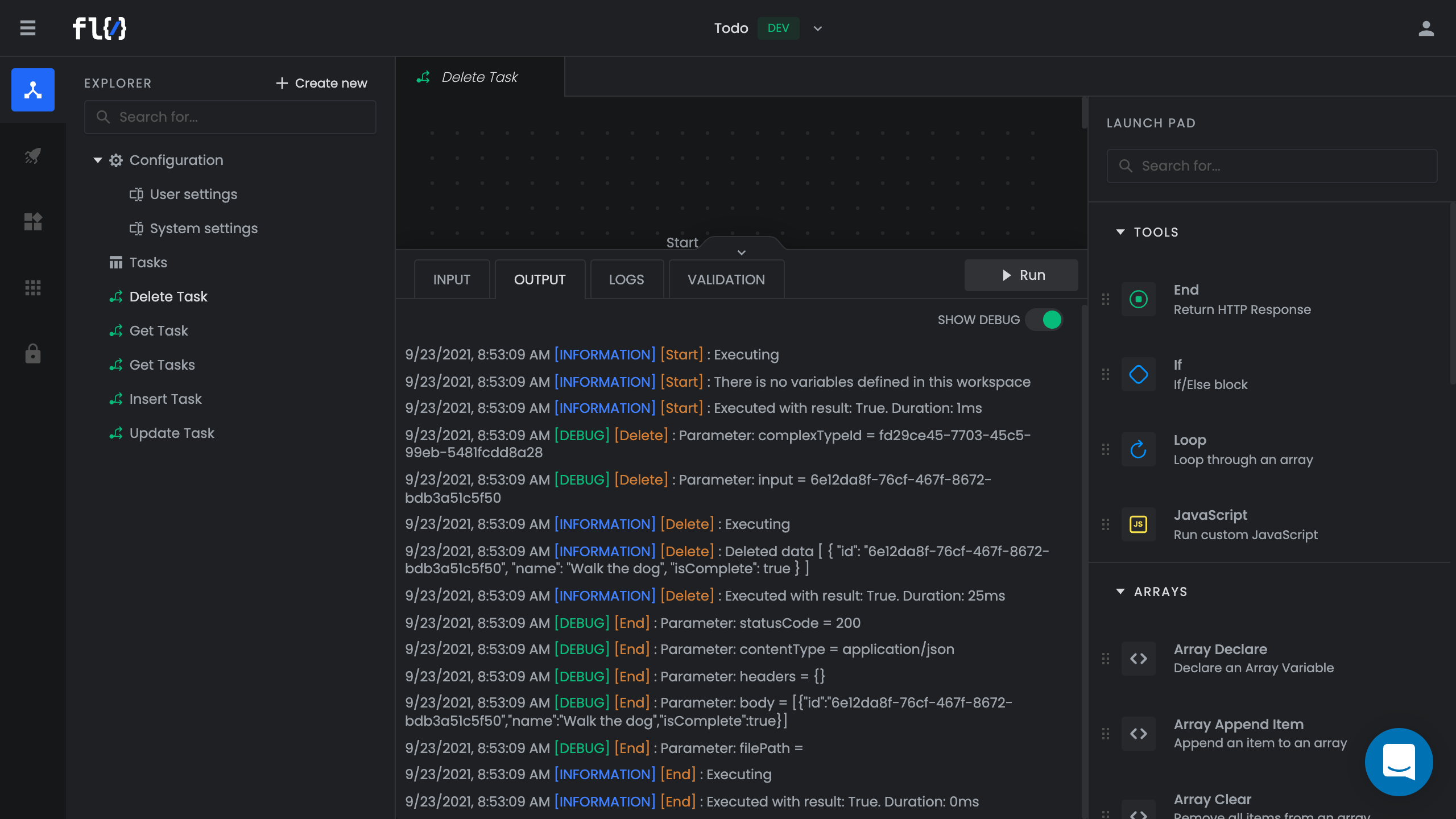Focus the Launch Pad search field
1456x819 pixels.
(x=1272, y=166)
